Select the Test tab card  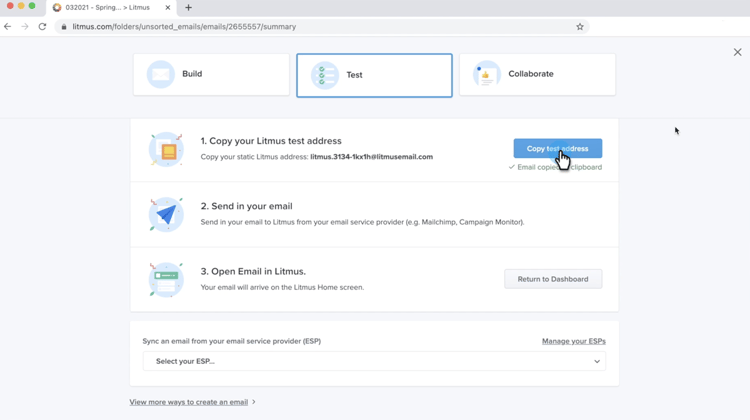tap(375, 75)
